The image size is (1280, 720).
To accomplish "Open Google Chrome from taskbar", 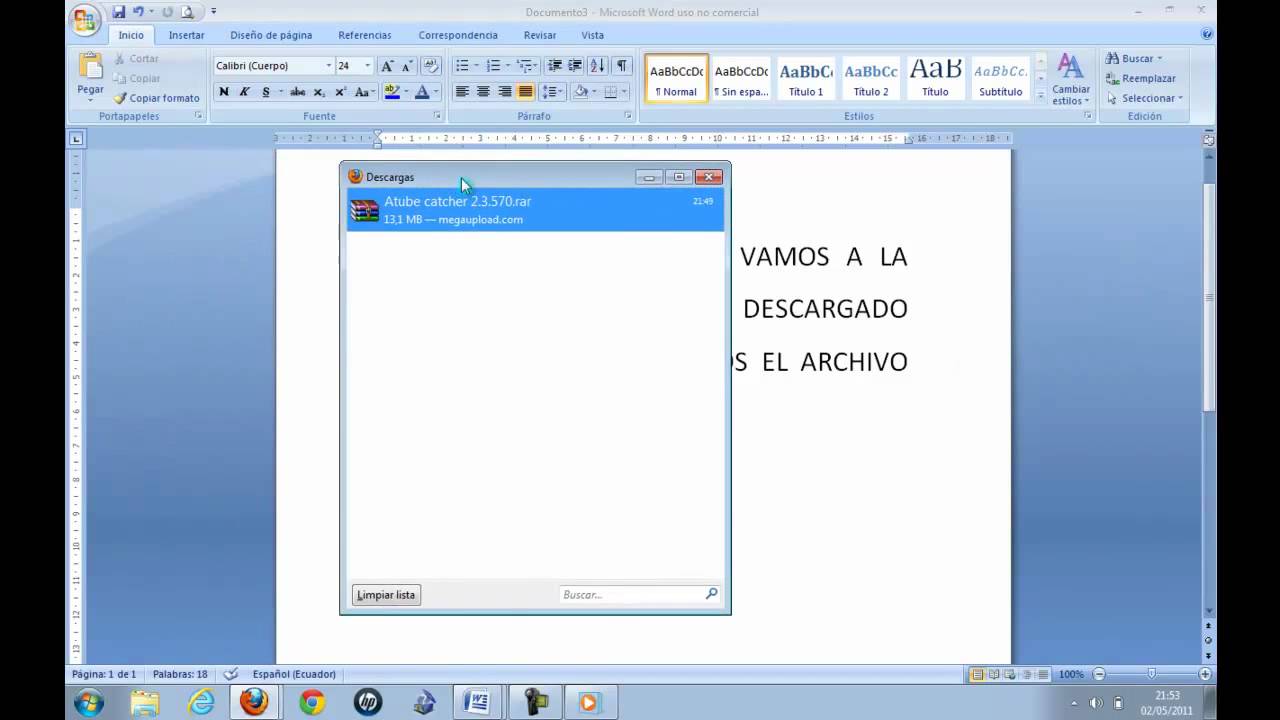I will 312,703.
